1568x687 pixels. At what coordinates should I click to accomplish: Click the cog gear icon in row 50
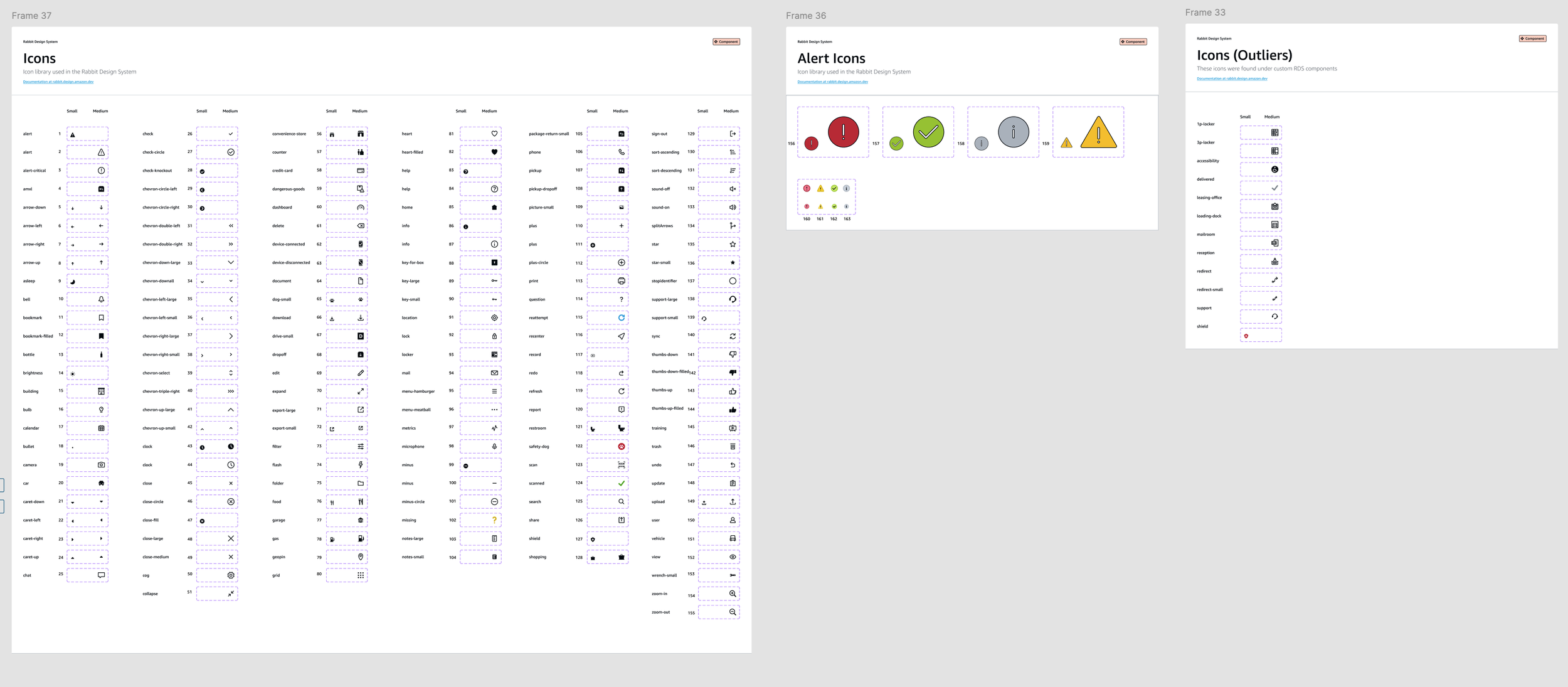(231, 575)
